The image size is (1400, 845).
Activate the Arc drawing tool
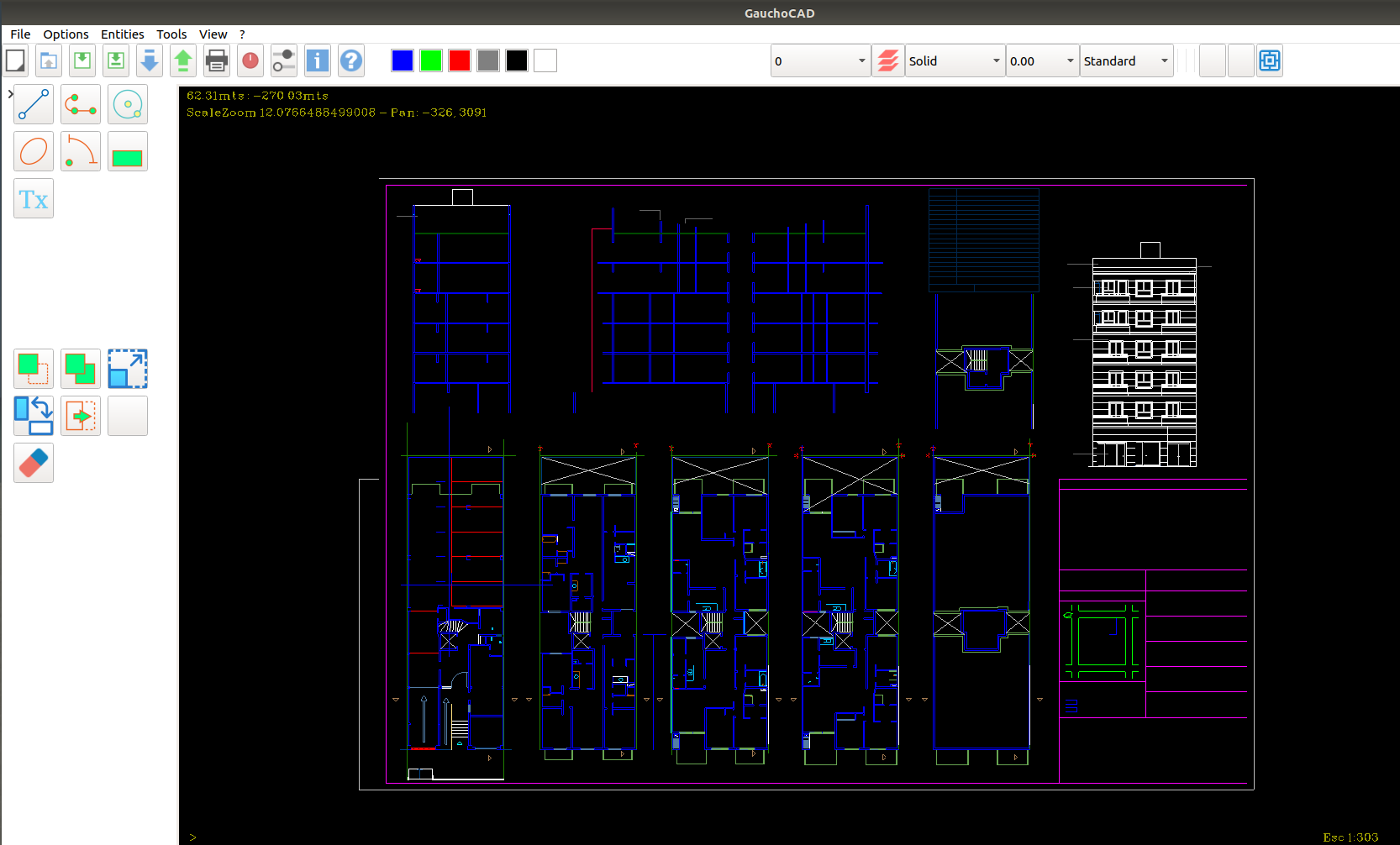(81, 152)
